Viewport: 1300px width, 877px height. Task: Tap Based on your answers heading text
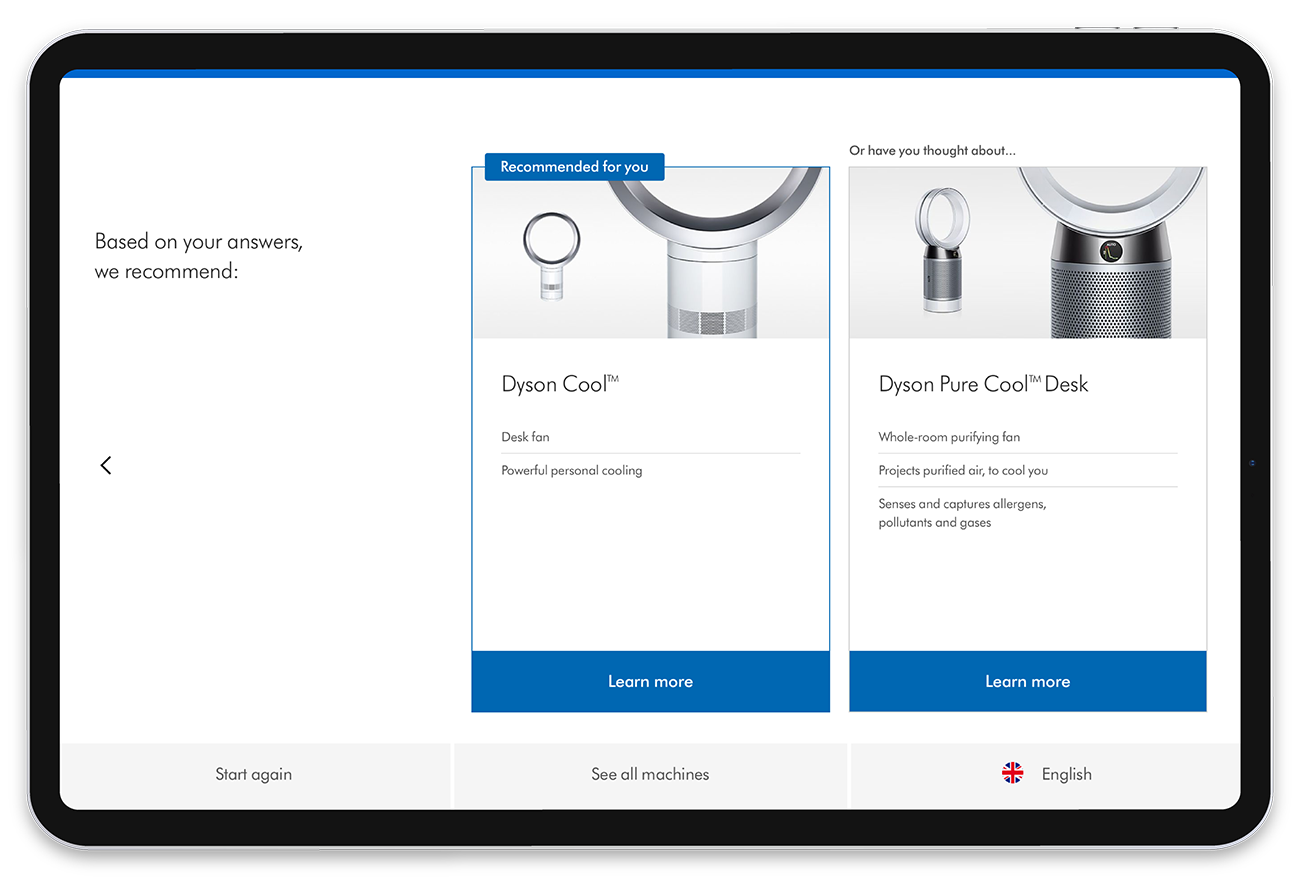coord(199,256)
